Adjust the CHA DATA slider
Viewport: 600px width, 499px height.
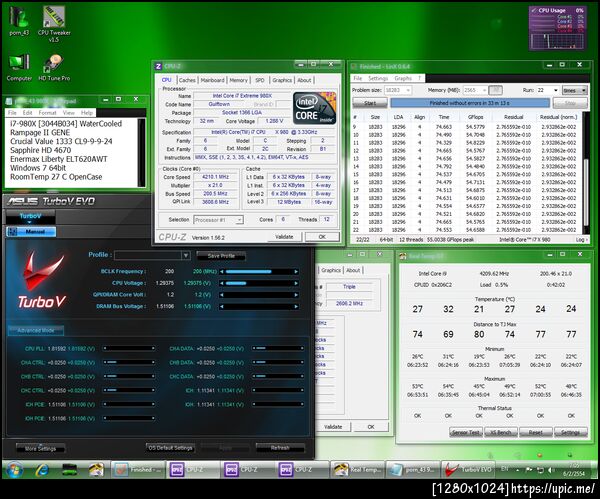pyautogui.click(x=278, y=348)
